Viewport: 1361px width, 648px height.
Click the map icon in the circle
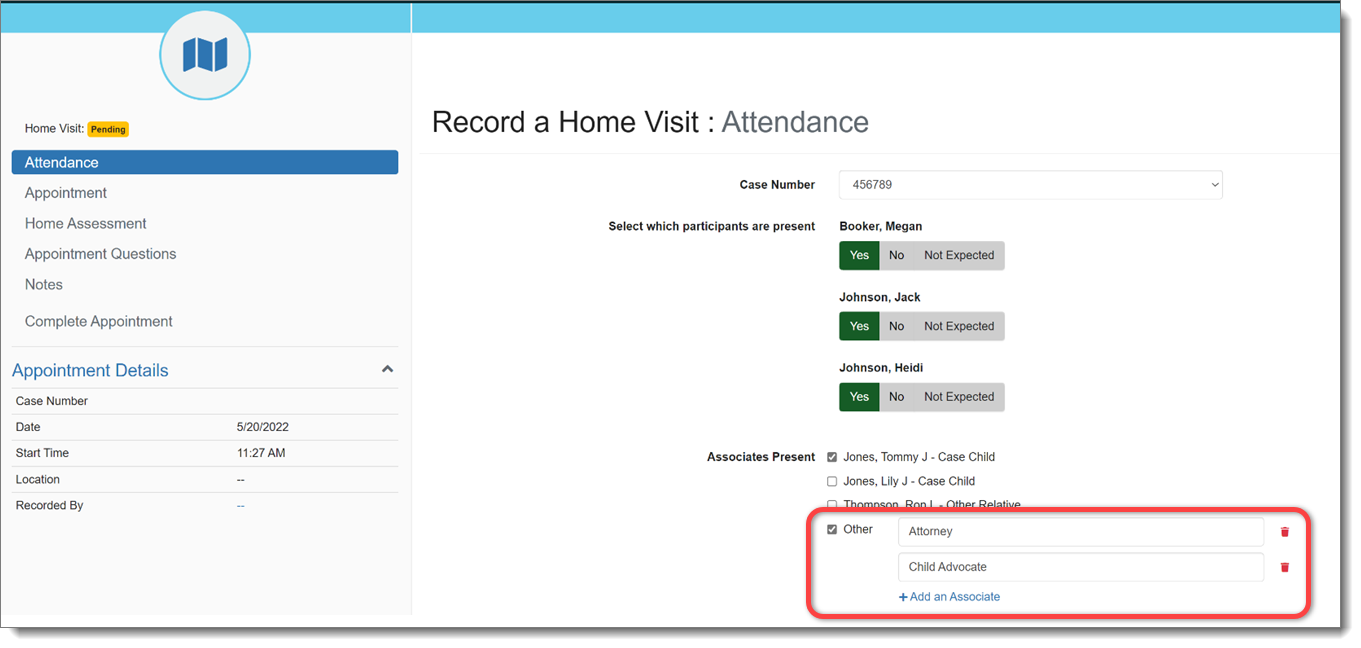(x=205, y=54)
